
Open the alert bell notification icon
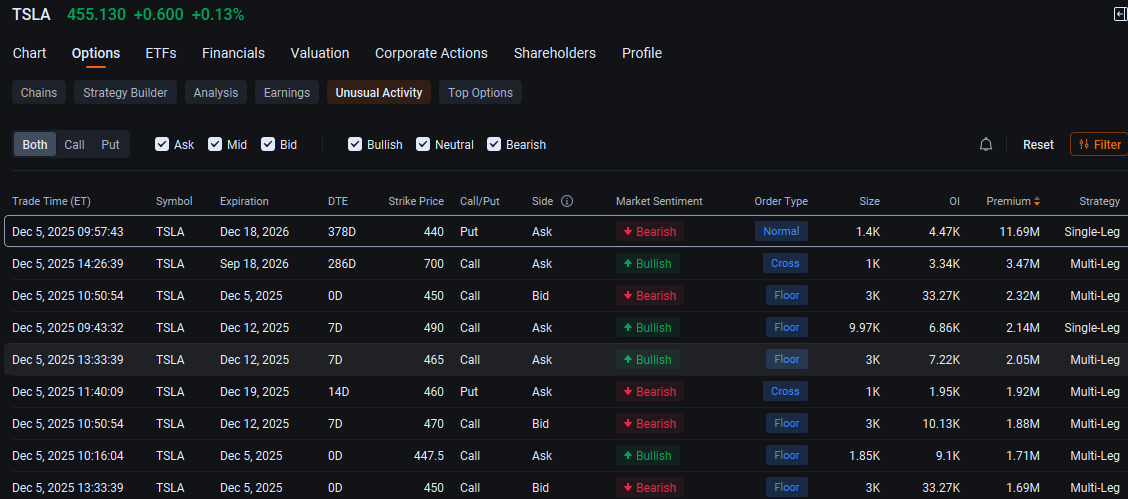pos(986,145)
